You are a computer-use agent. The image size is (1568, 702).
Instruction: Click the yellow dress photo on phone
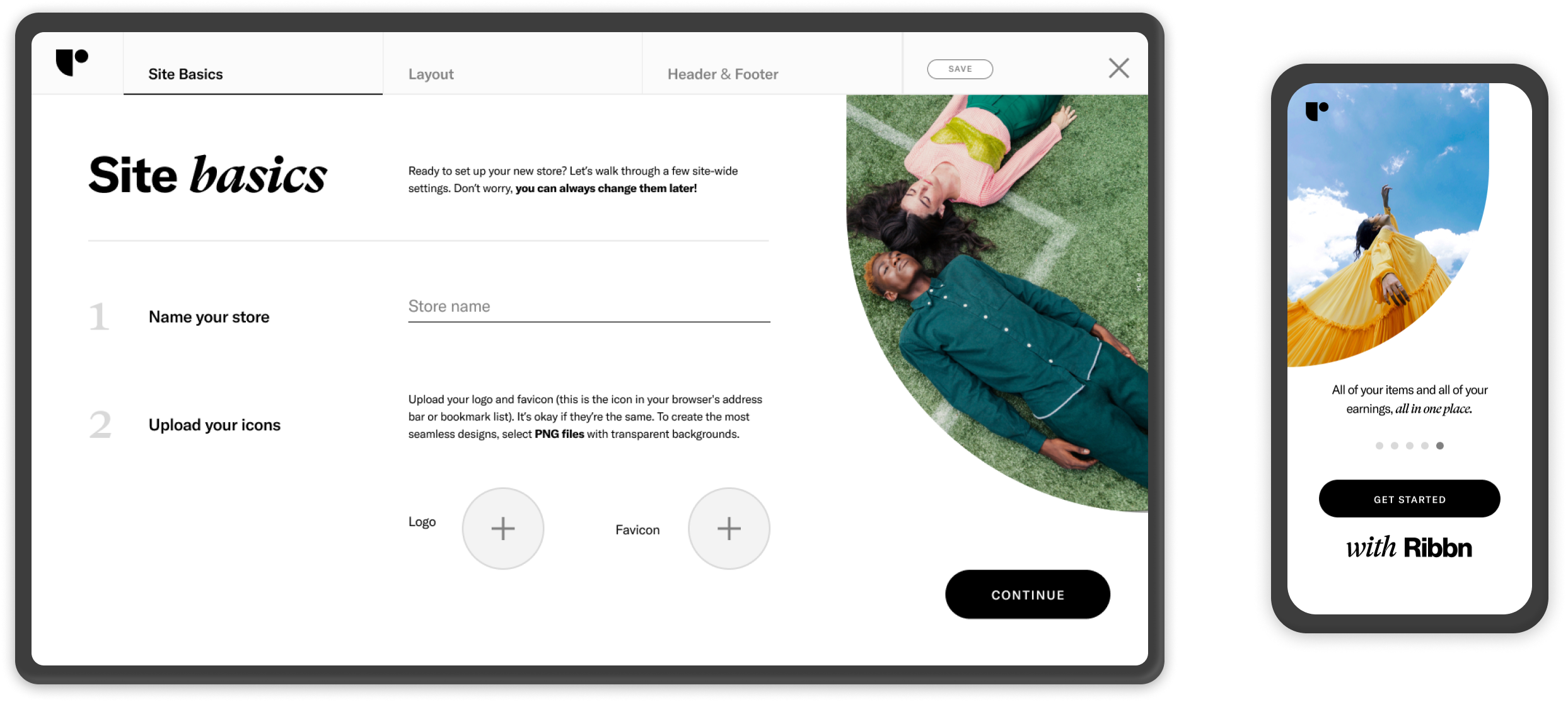point(1387,225)
